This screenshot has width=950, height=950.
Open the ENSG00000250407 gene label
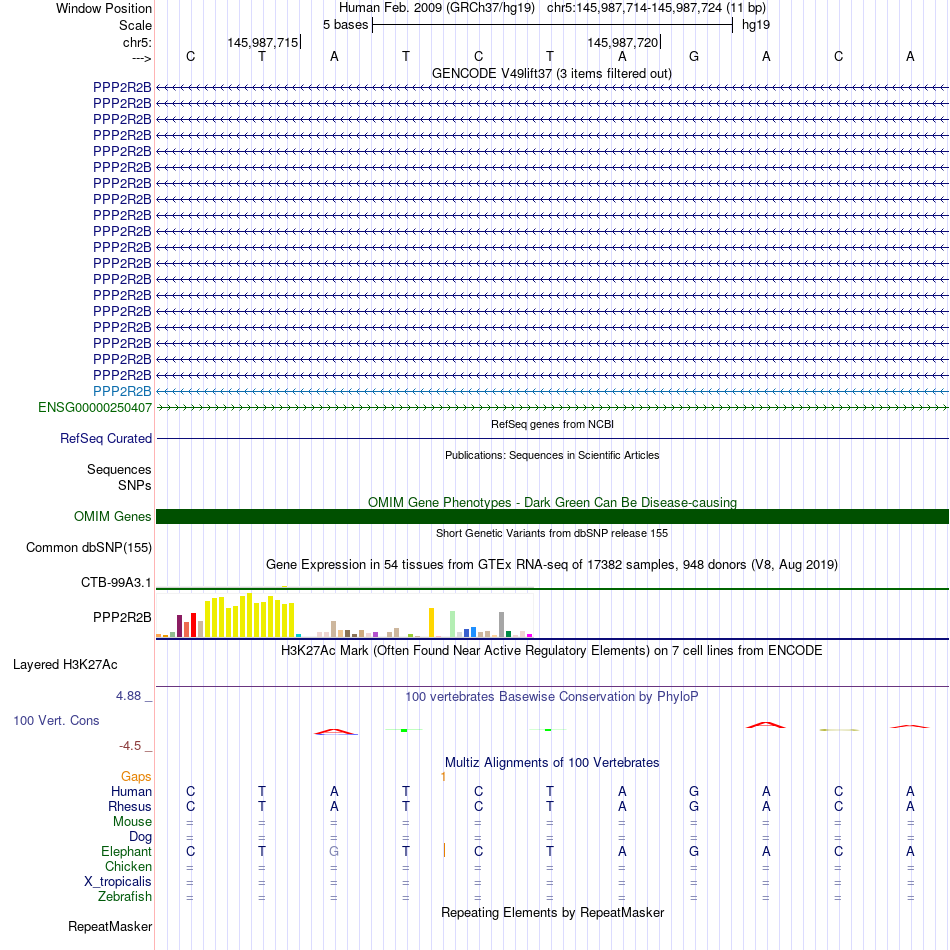pos(95,408)
